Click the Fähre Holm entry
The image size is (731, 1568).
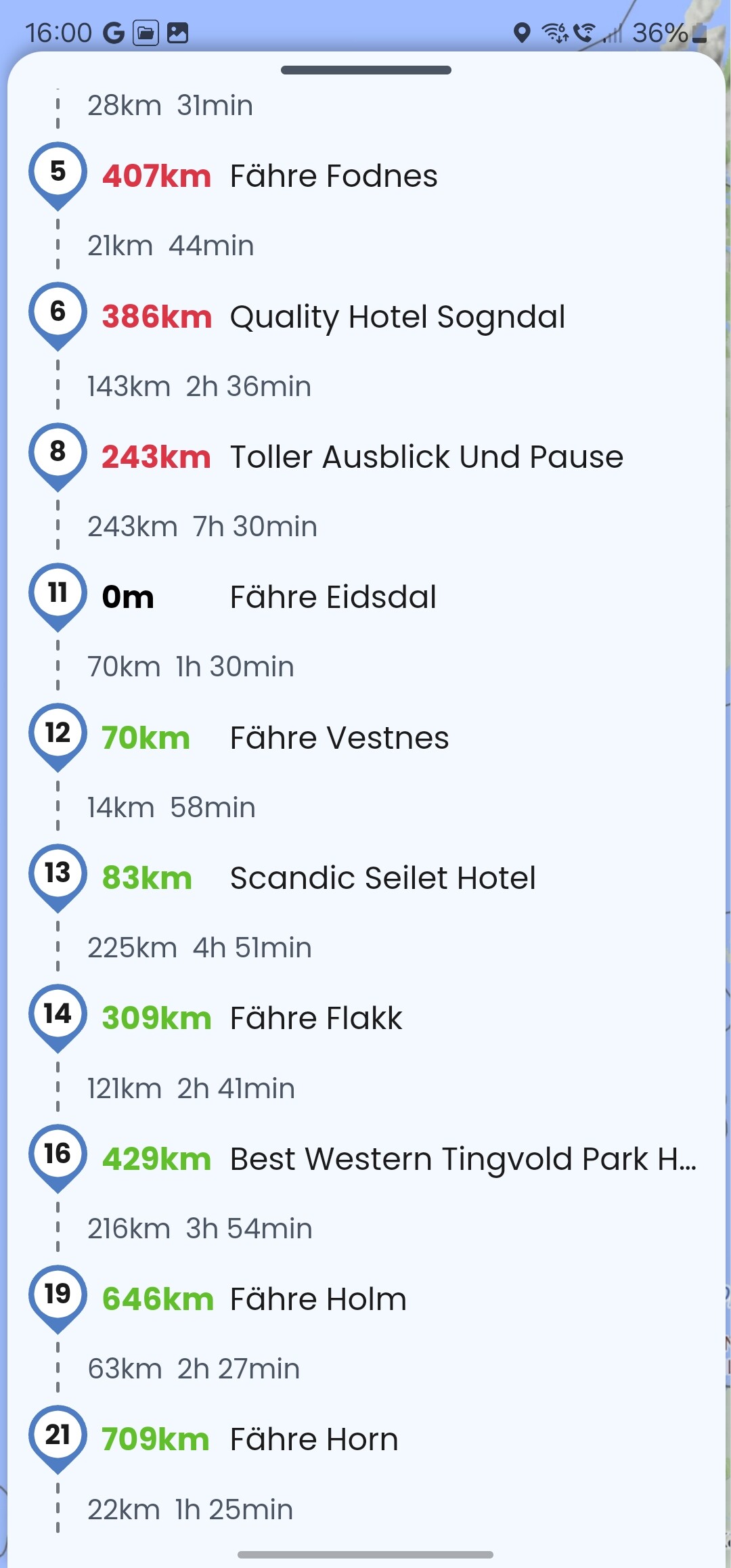click(318, 1299)
